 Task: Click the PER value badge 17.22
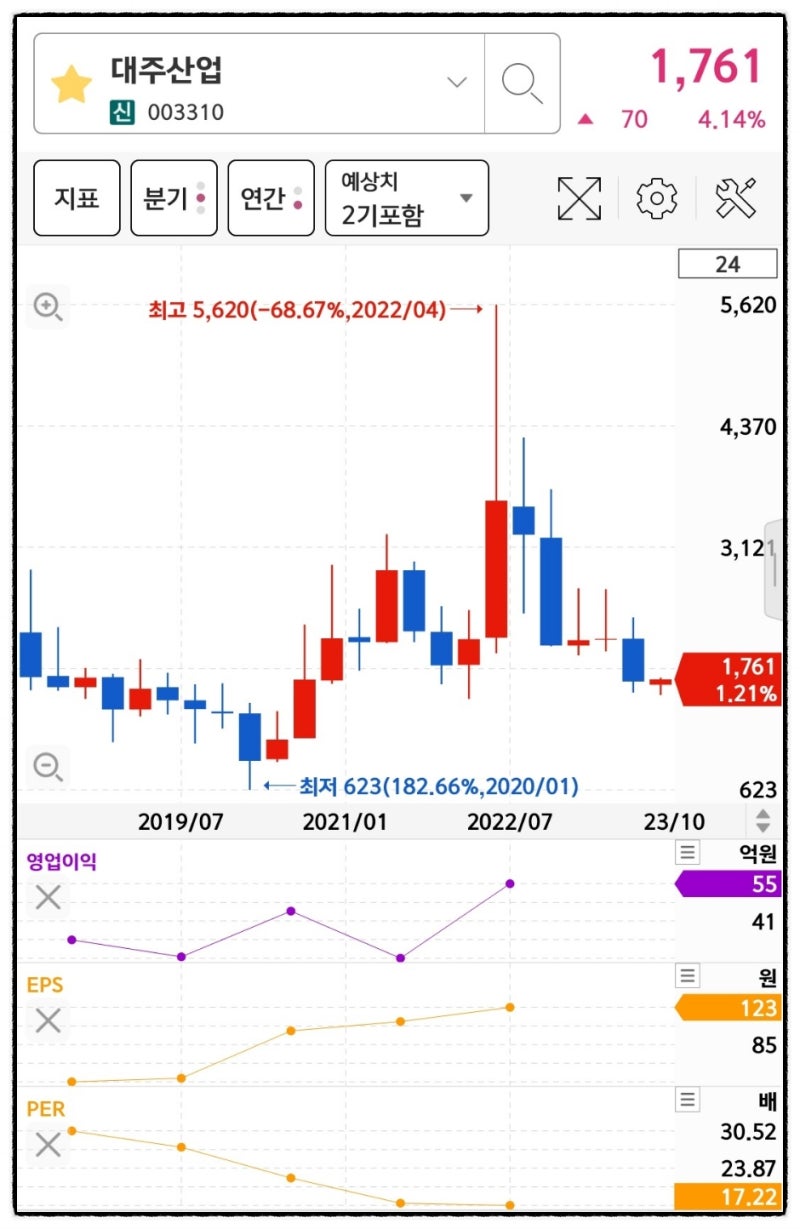730,1195
